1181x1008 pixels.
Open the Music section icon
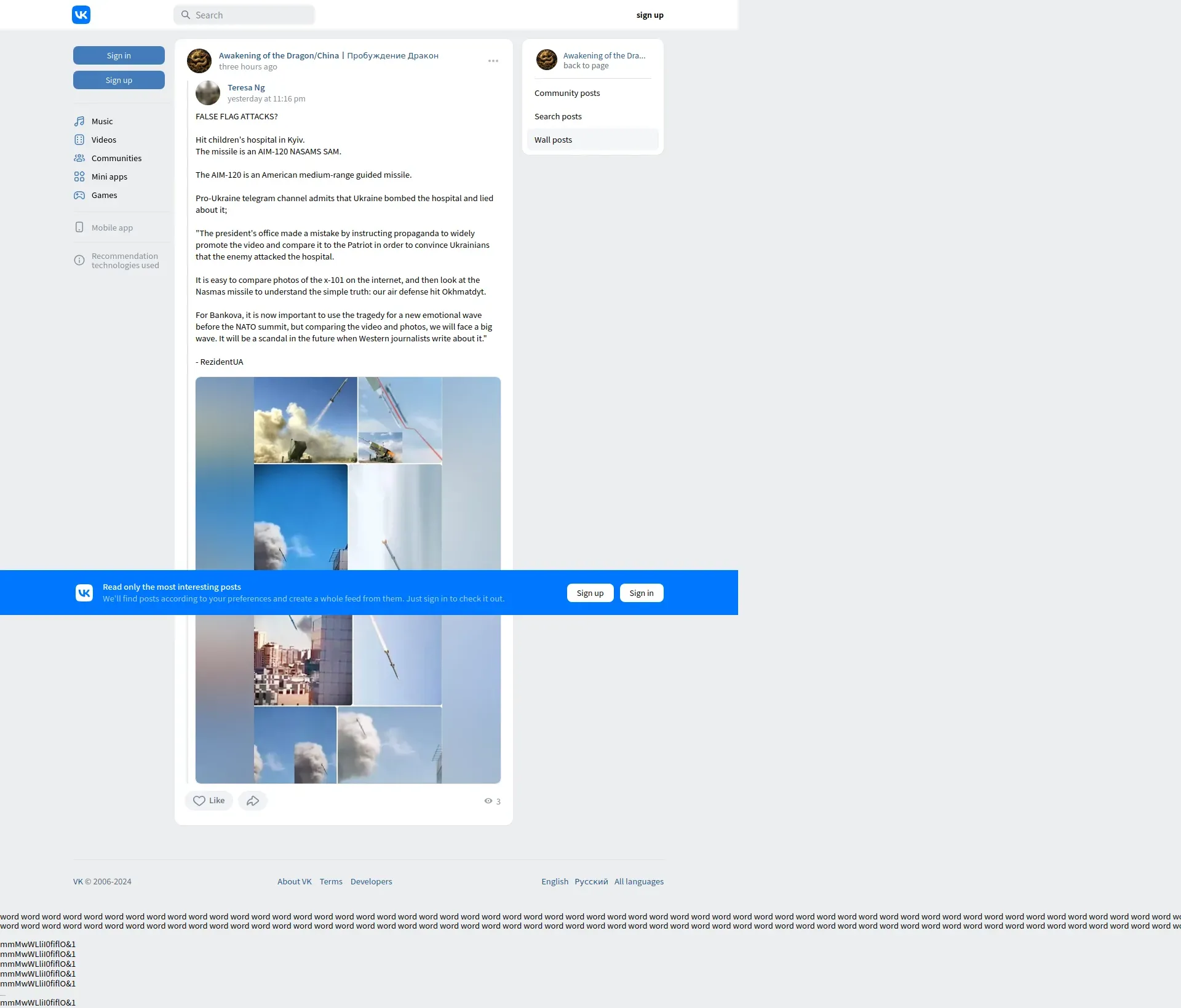(x=79, y=121)
